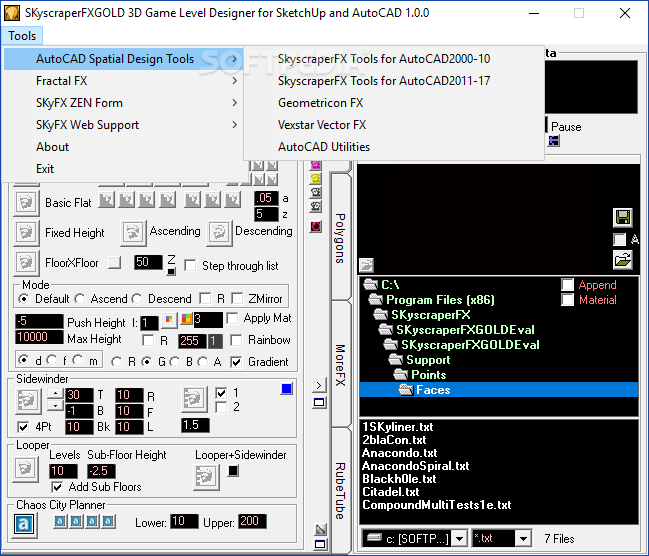Open the color picker icon next to I: field
The height and width of the screenshot is (556, 649).
tap(169, 319)
